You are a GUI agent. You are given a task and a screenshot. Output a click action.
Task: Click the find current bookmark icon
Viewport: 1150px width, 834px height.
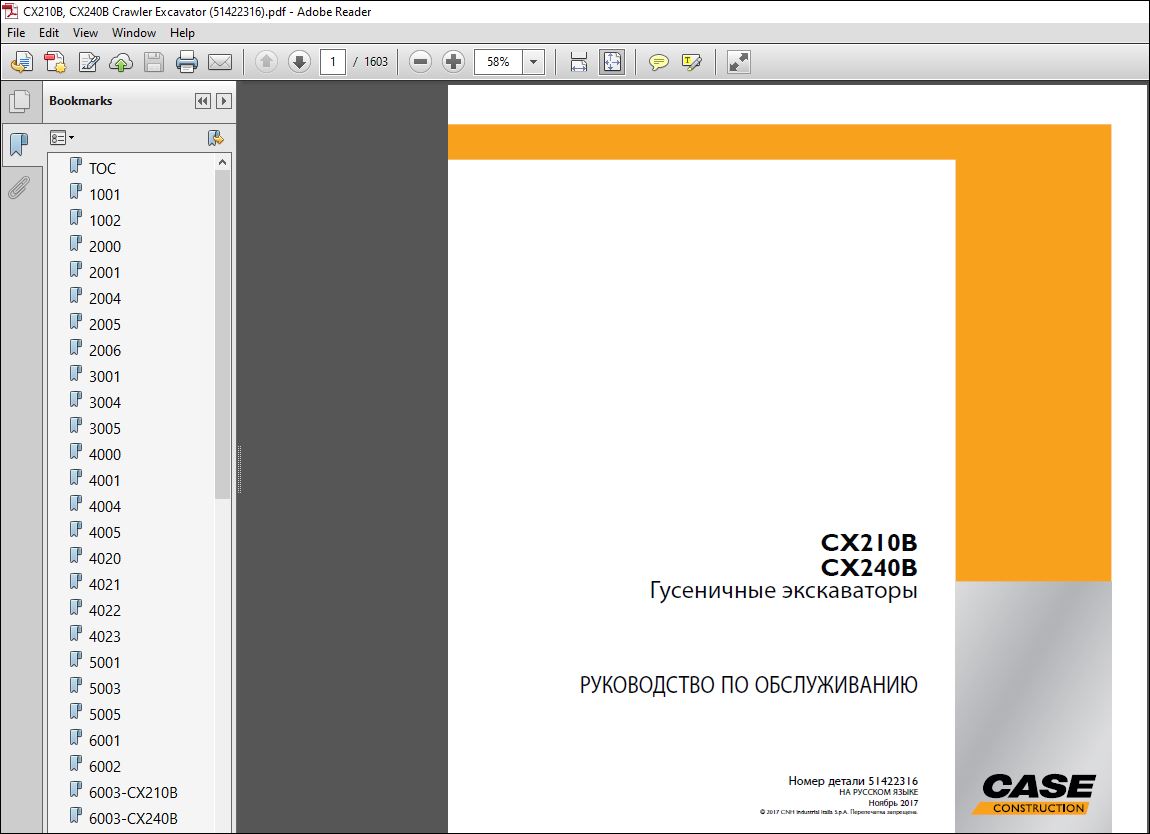pos(215,137)
